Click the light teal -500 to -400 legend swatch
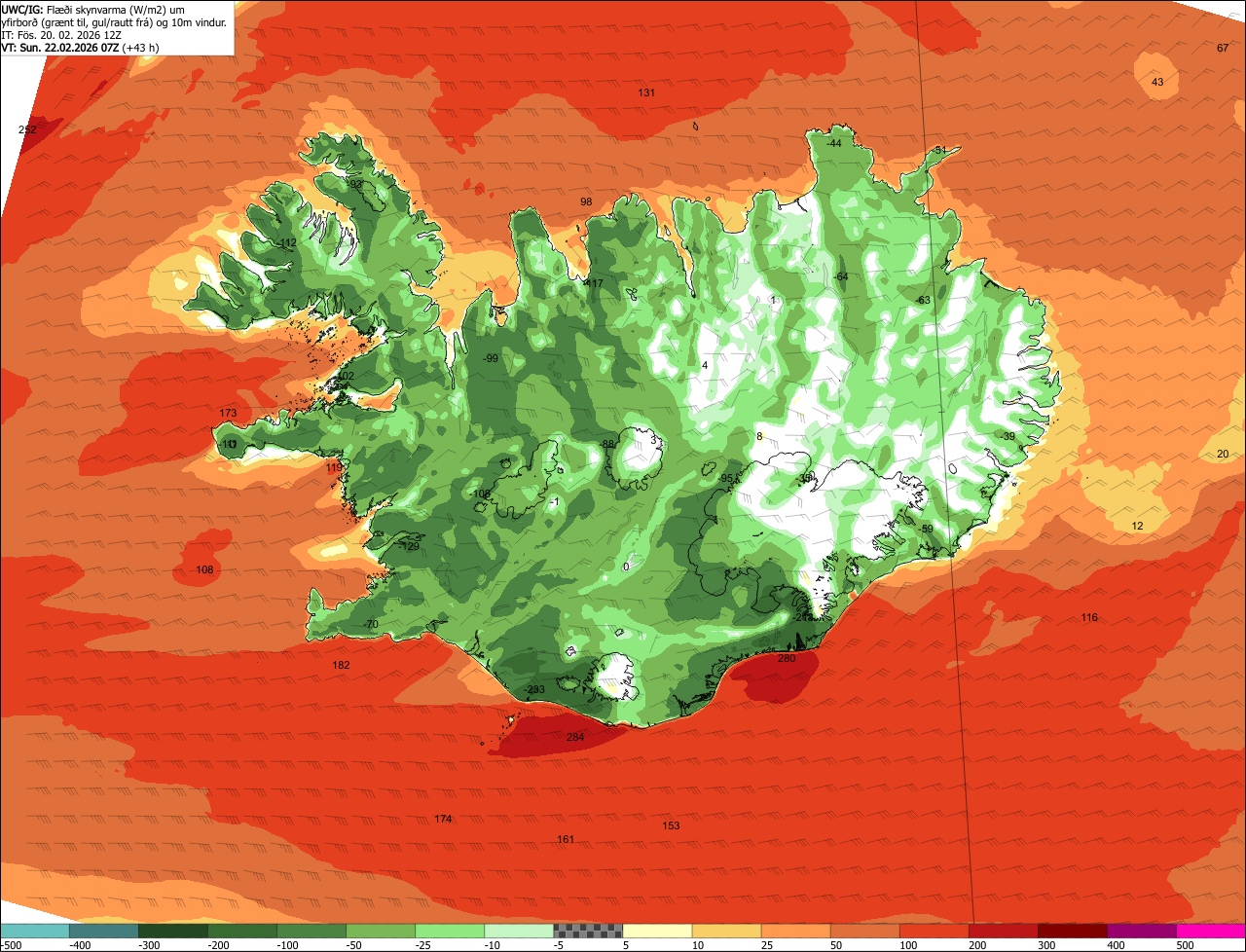 pyautogui.click(x=34, y=931)
